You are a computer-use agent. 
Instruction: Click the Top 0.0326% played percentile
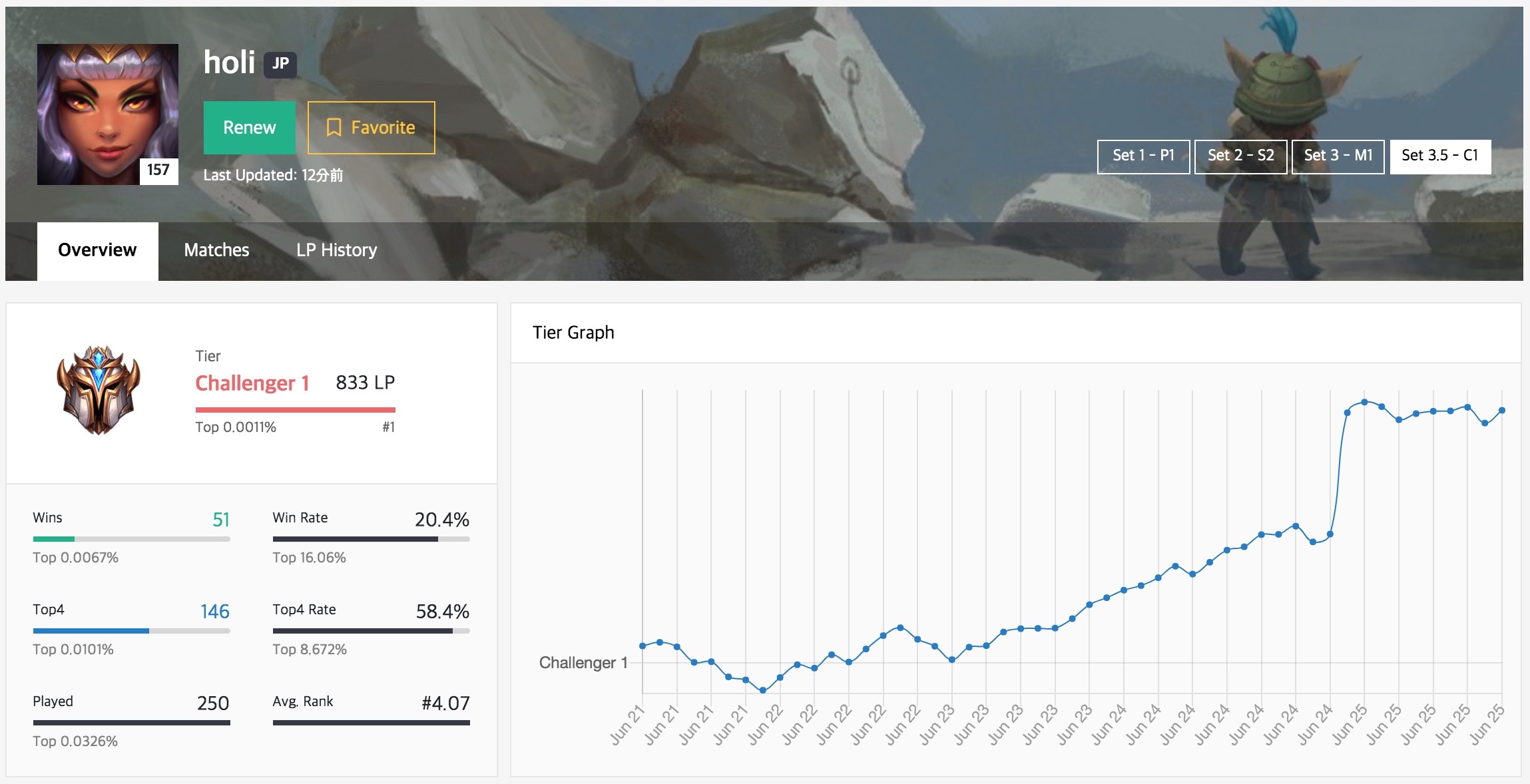click(x=75, y=741)
